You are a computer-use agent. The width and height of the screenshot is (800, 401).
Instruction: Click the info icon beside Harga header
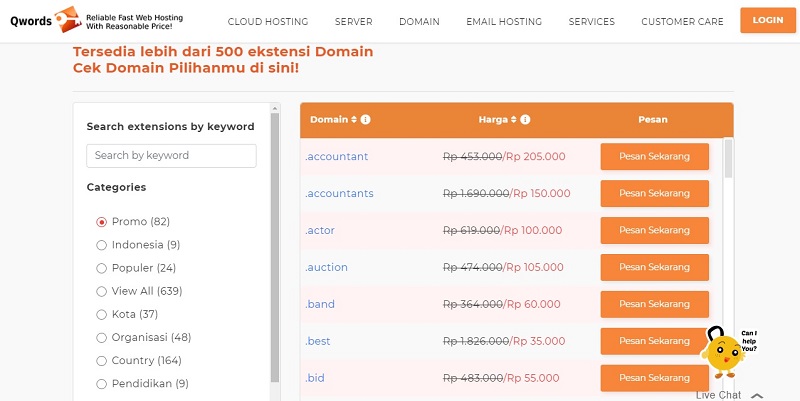[x=526, y=120]
